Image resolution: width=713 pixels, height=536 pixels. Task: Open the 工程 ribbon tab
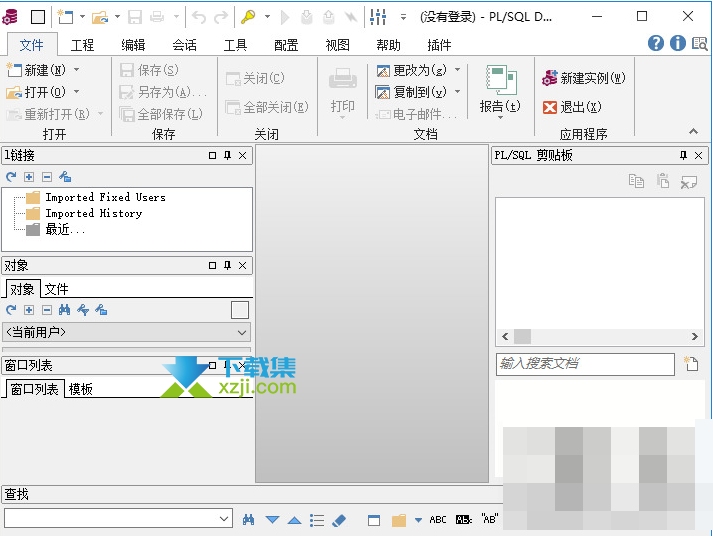tap(82, 45)
